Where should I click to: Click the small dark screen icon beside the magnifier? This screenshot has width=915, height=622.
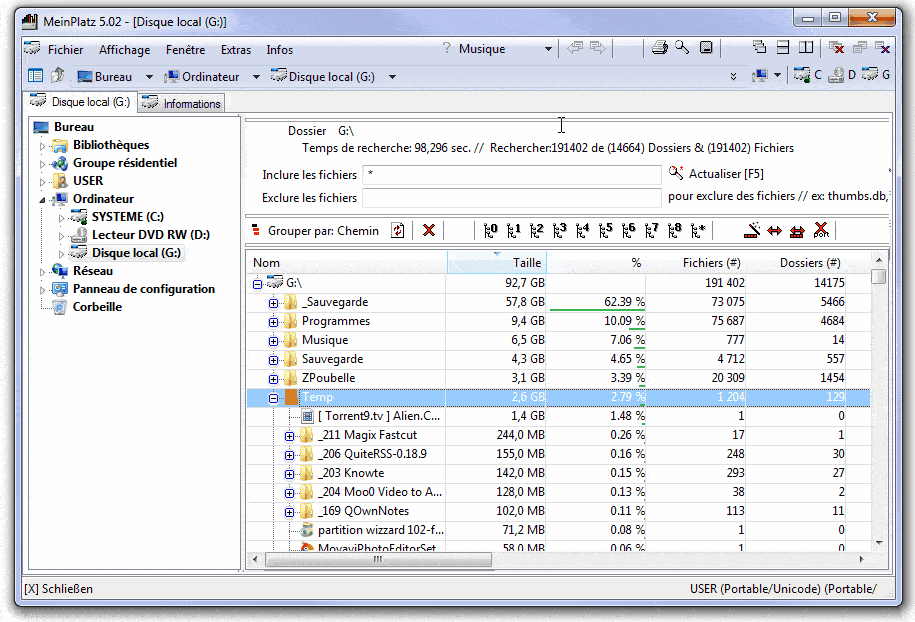[x=706, y=48]
